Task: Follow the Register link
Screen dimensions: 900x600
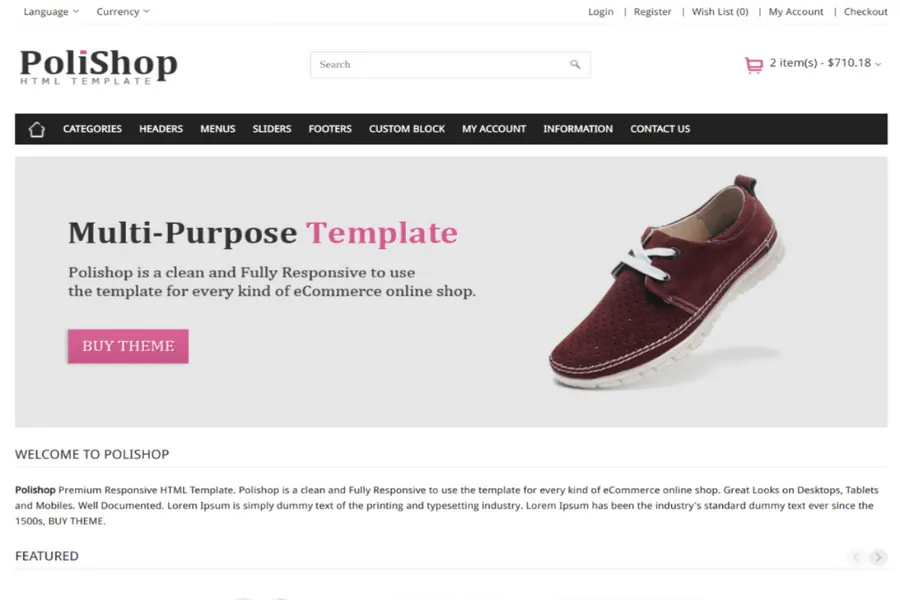Action: (x=653, y=12)
